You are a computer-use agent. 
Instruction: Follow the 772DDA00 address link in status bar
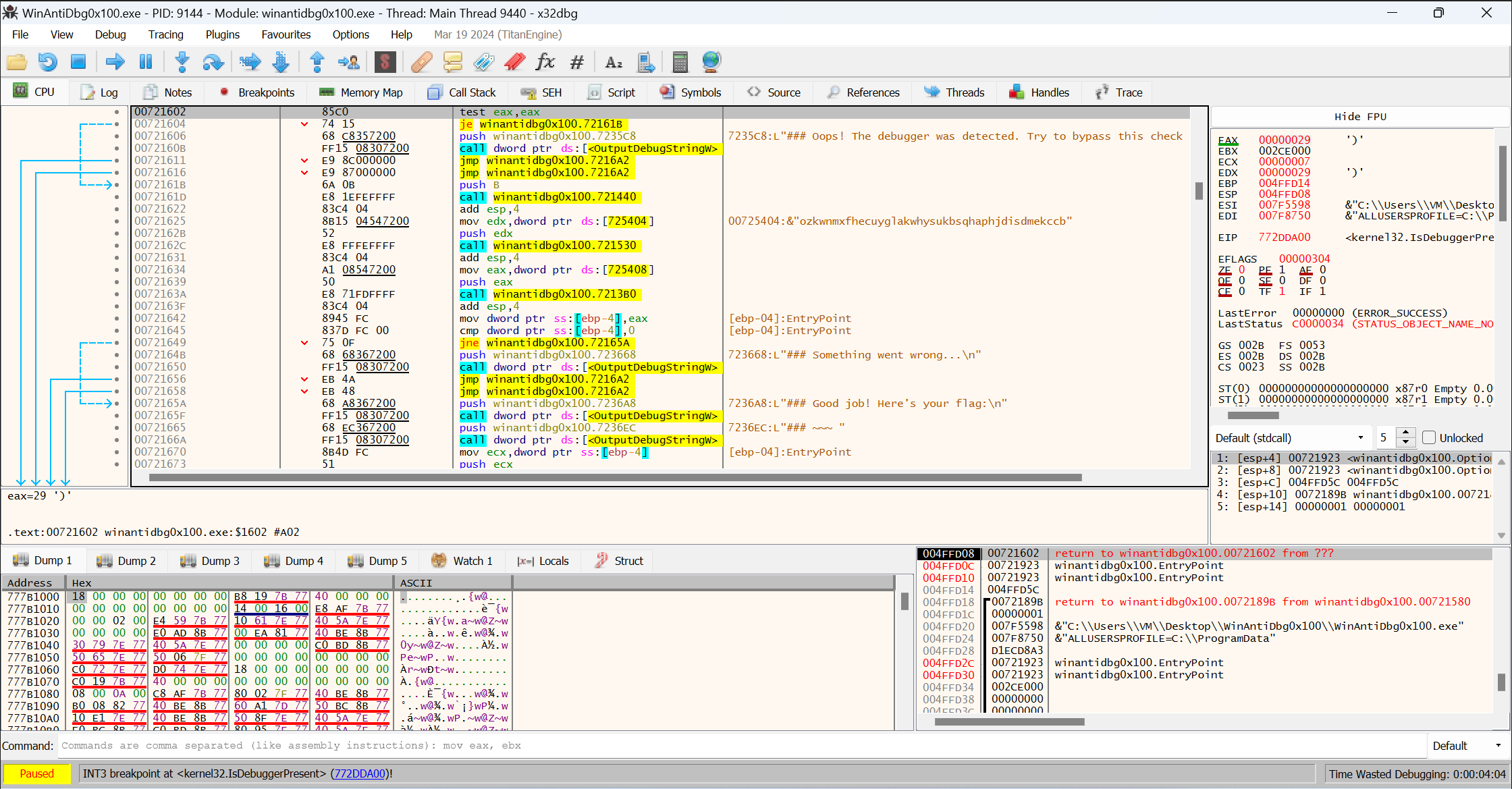360,773
